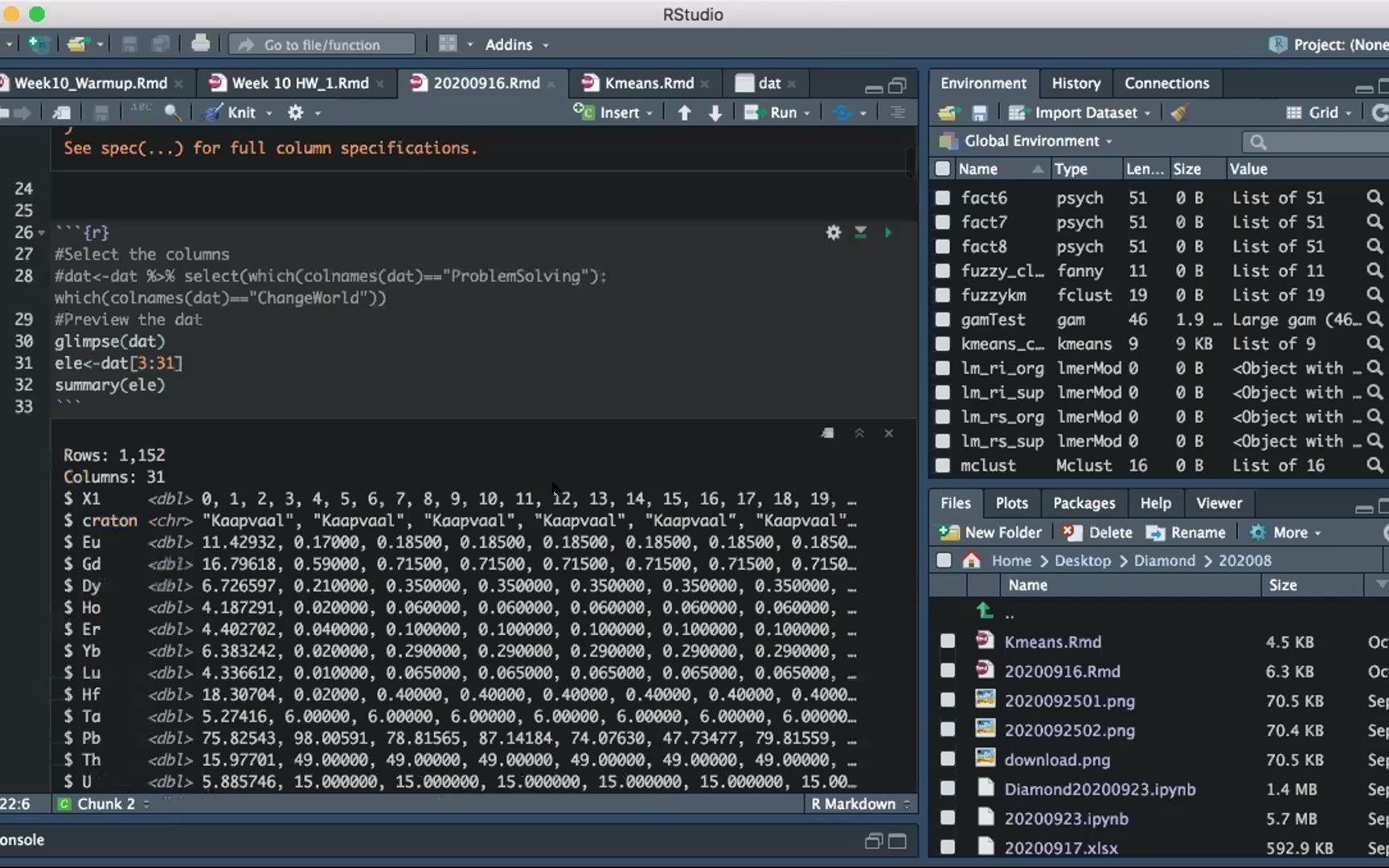1389x868 pixels.
Task: Click the R Markdown file type selector
Action: point(860,804)
